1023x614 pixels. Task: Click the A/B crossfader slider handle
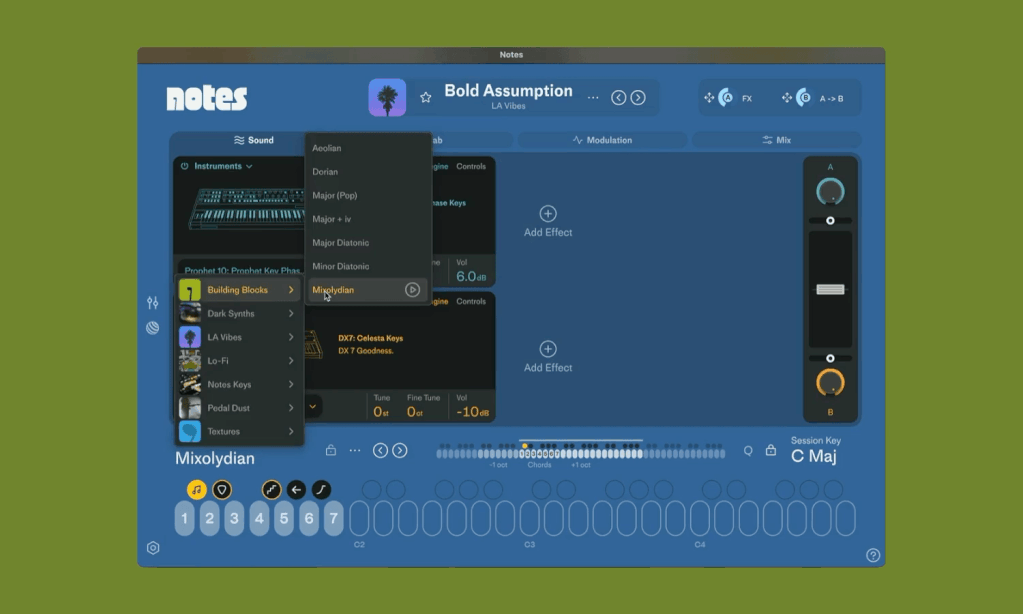click(830, 290)
